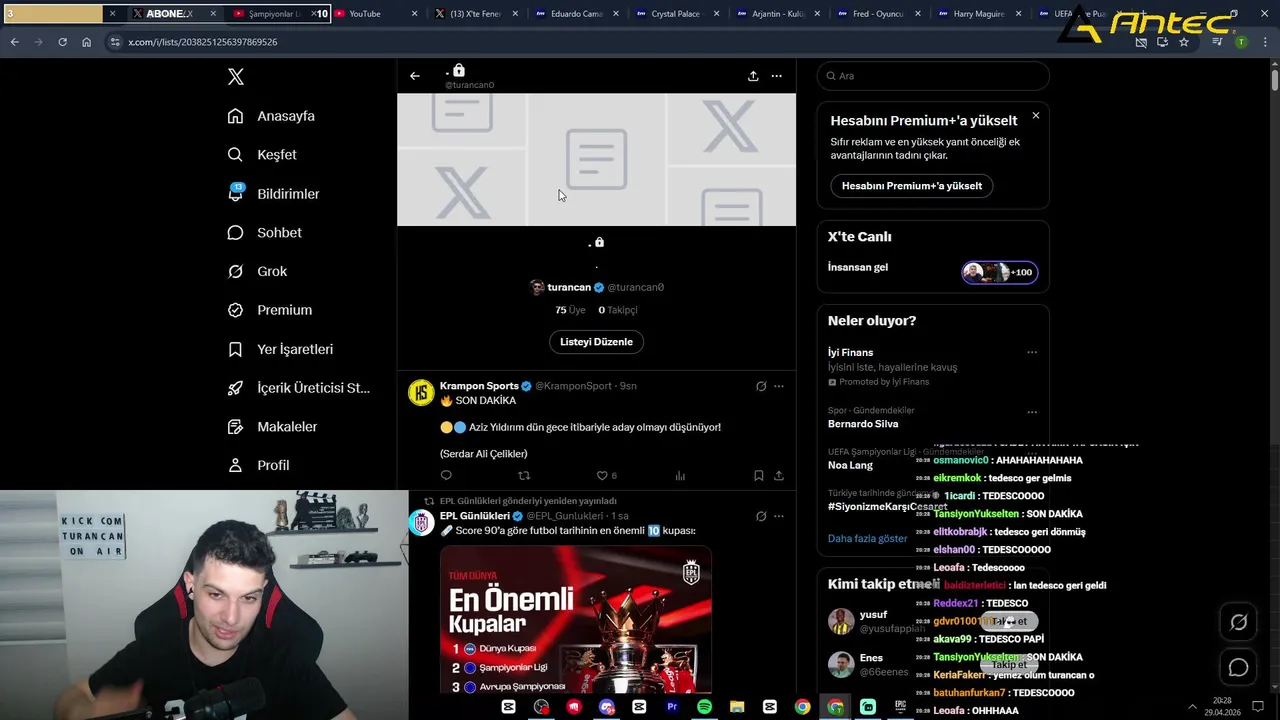
Task: Open the floating Grok button
Action: coord(1238,623)
